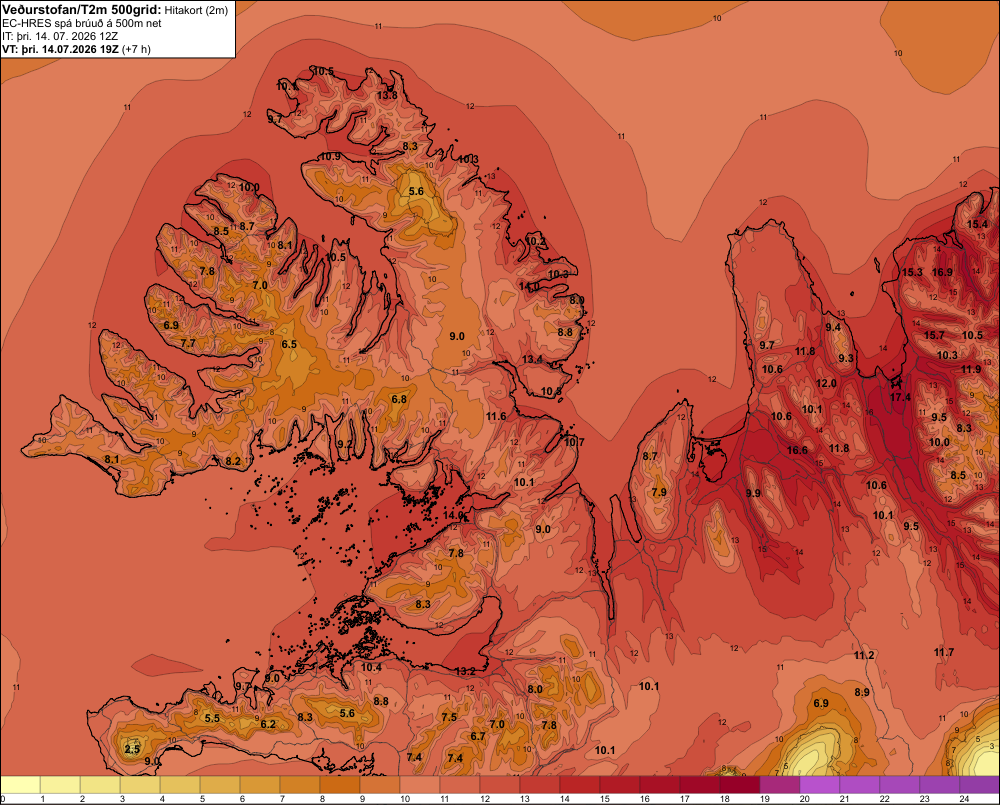The height and width of the screenshot is (805, 1000).
Task: Click the 6.8 temperature value
Action: (x=399, y=399)
